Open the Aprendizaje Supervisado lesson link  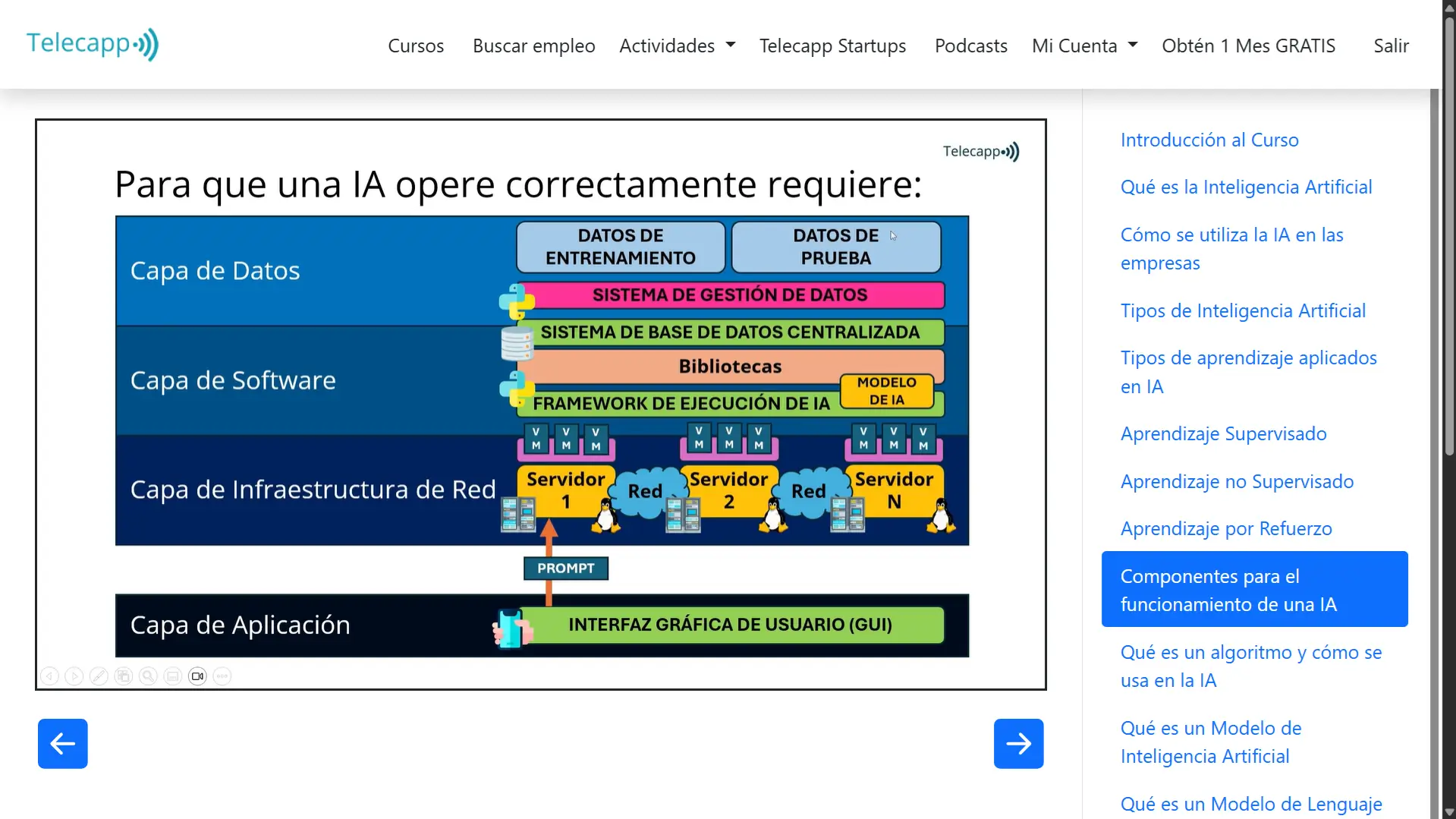(1222, 433)
